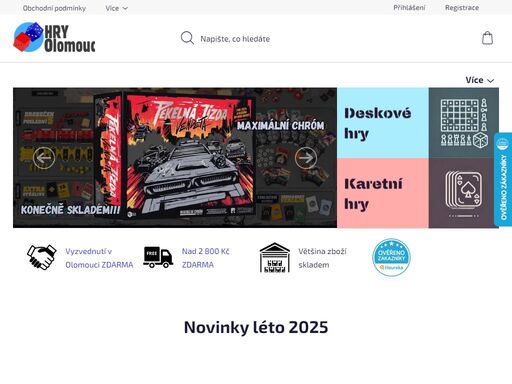The image size is (512, 384).
Task: Open Nad 2 800 Kč ZDARMA link
Action: 206,258
